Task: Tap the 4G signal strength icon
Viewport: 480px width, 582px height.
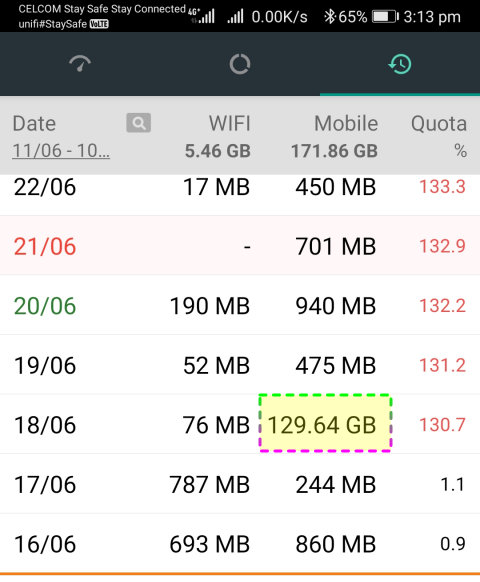Action: (x=202, y=16)
